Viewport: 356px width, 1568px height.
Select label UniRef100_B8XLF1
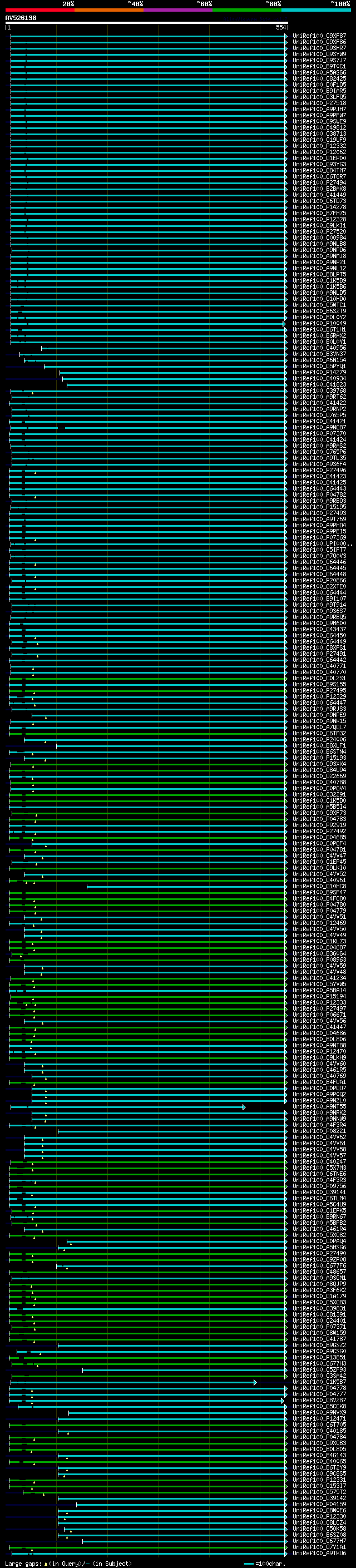click(x=319, y=746)
